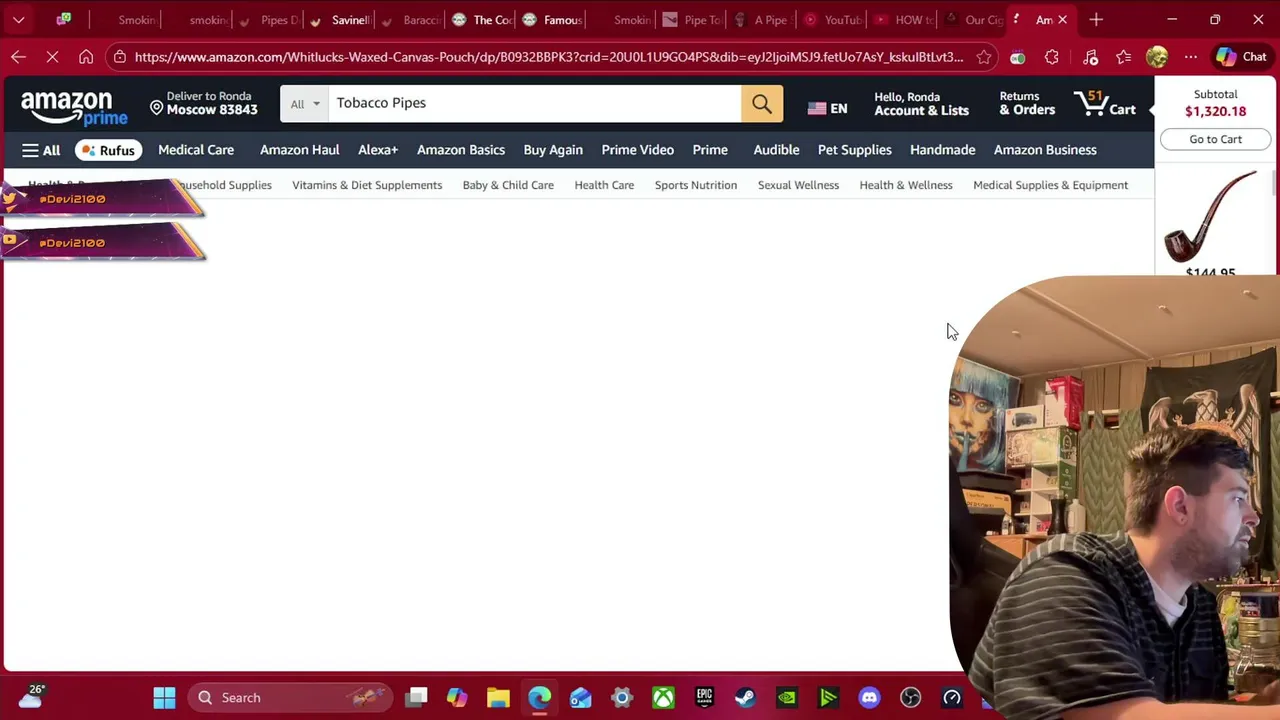Open the Extensions puzzle piece icon

(x=1052, y=57)
